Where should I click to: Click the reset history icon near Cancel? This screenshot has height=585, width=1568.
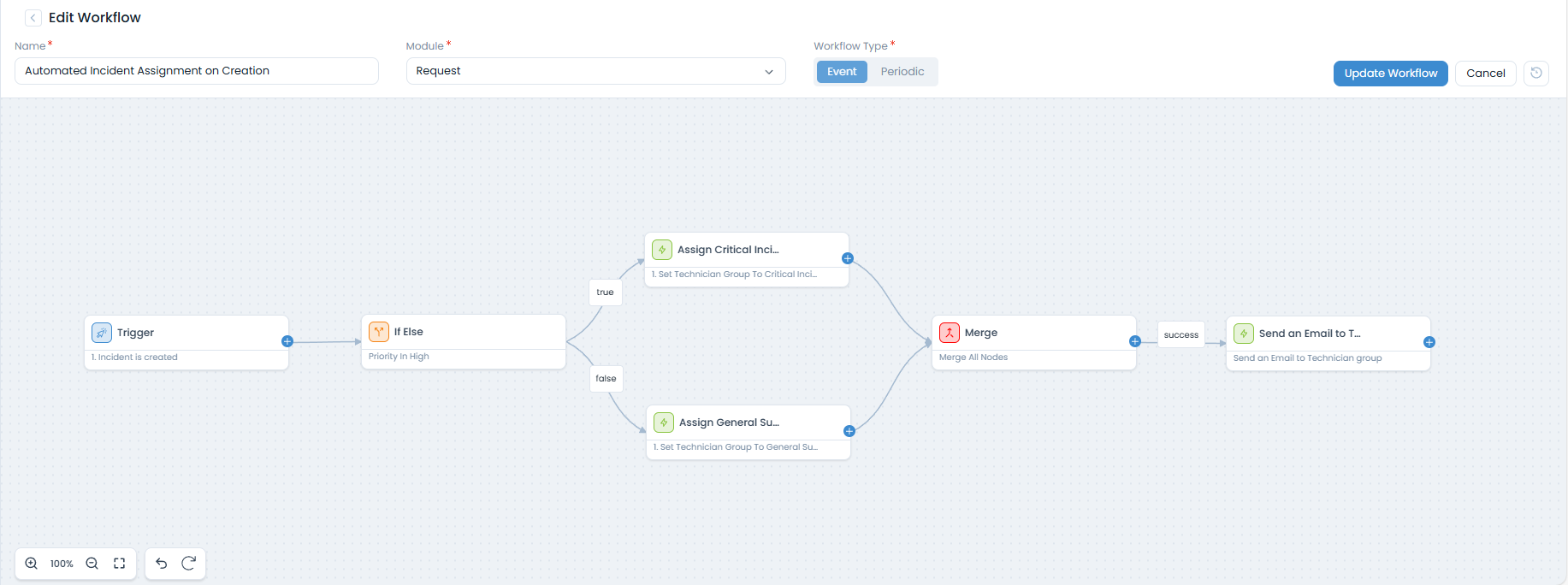pos(1536,74)
